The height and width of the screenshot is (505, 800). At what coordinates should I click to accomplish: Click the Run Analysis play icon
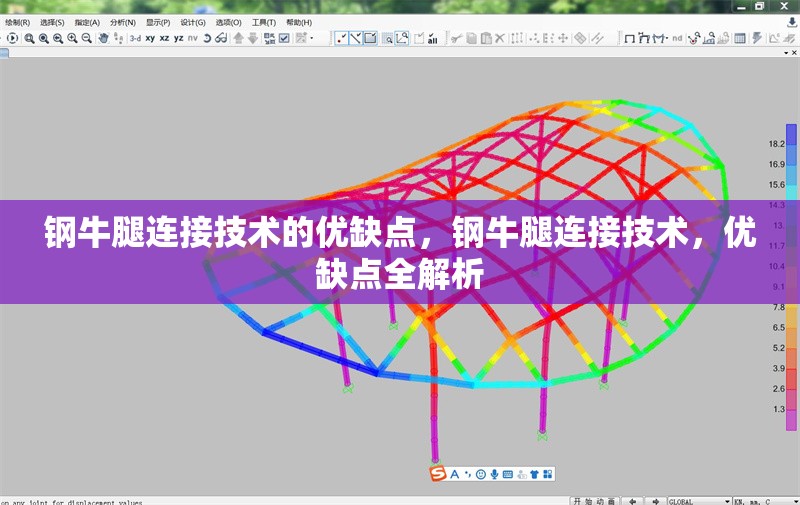tap(12, 38)
